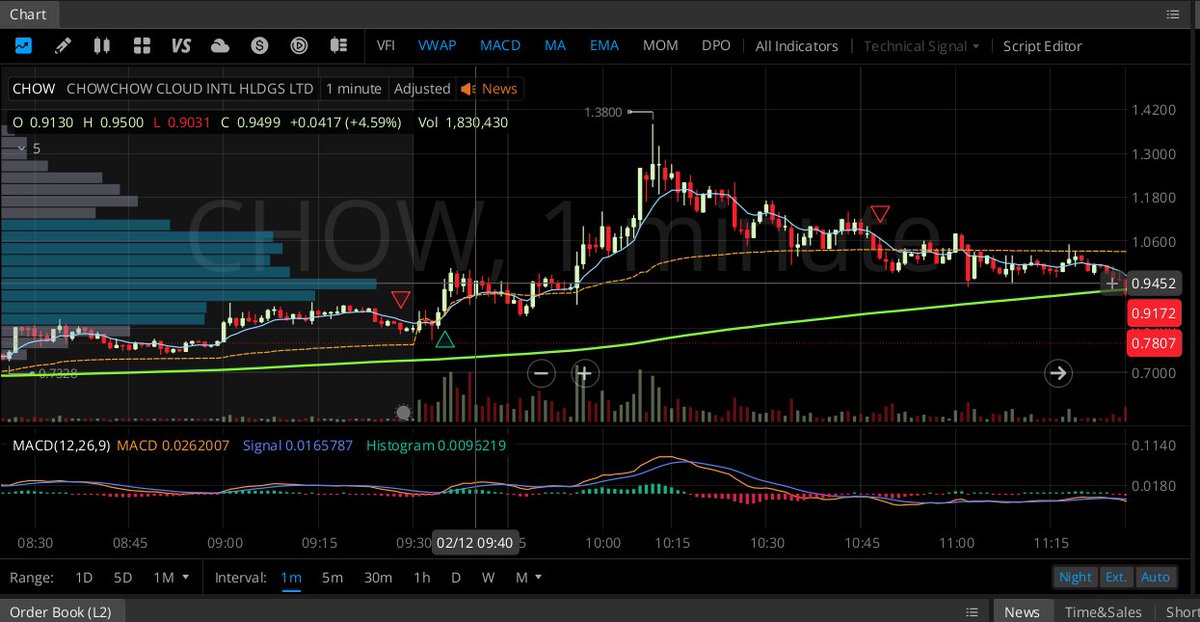Click the MACD(12,26,9) label
This screenshot has width=1200, height=622.
tap(61, 445)
